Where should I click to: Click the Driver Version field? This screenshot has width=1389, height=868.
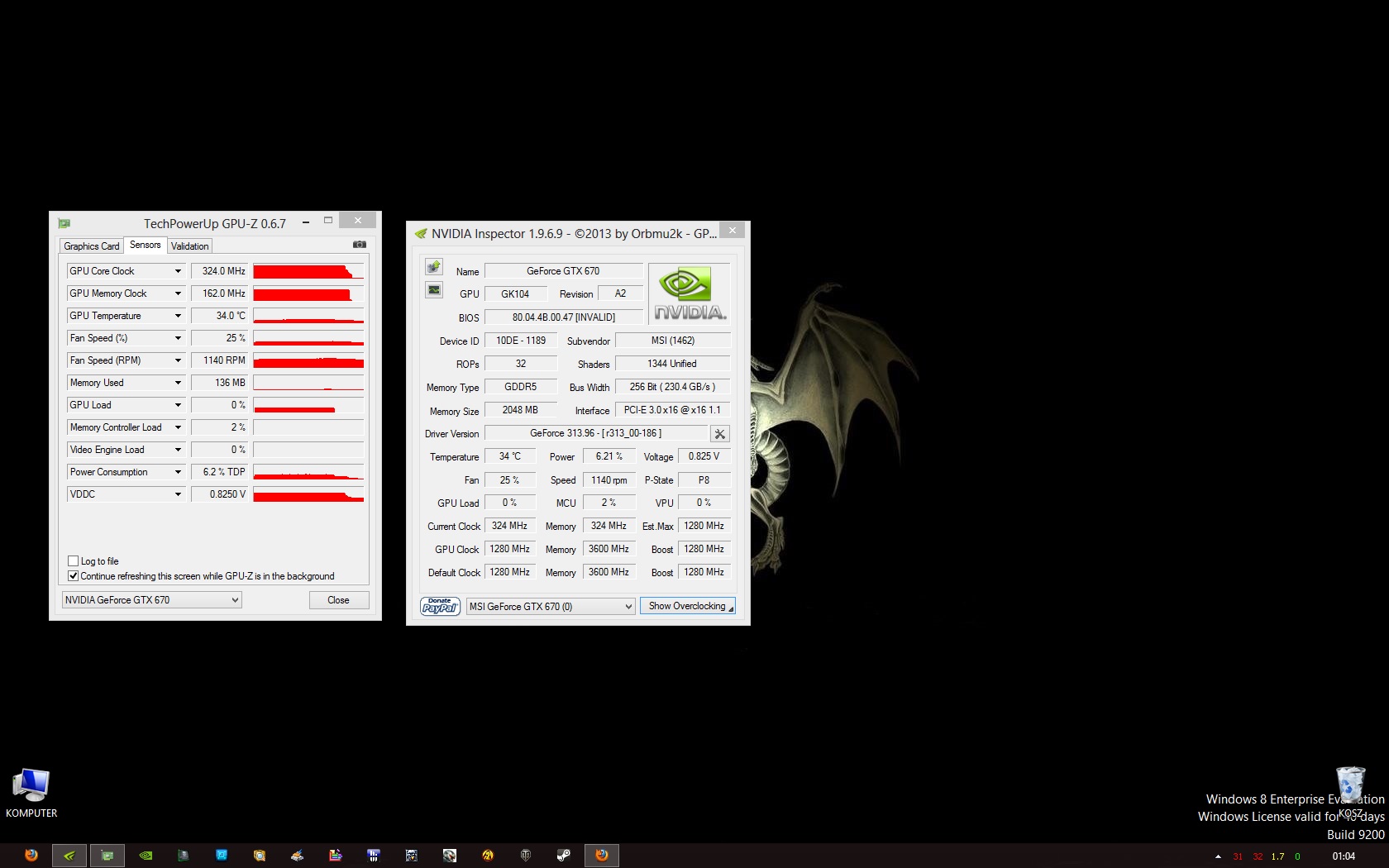595,433
